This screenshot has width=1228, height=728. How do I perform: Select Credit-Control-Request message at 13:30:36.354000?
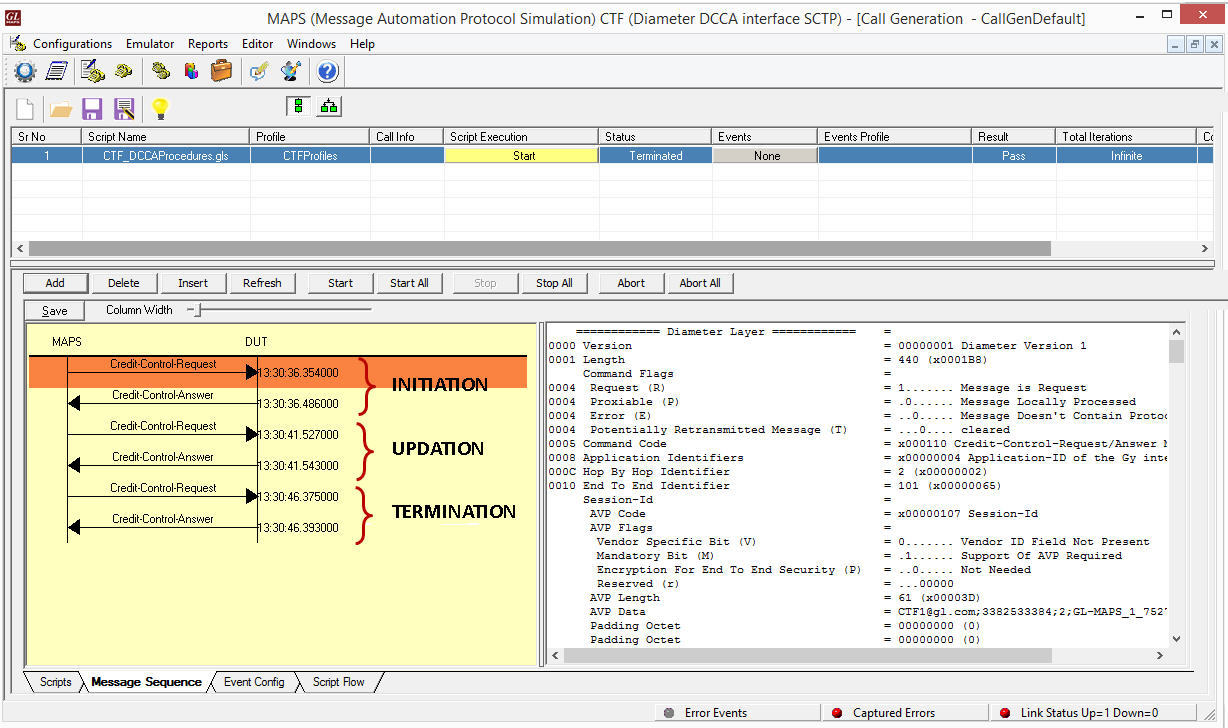[x=278, y=372]
